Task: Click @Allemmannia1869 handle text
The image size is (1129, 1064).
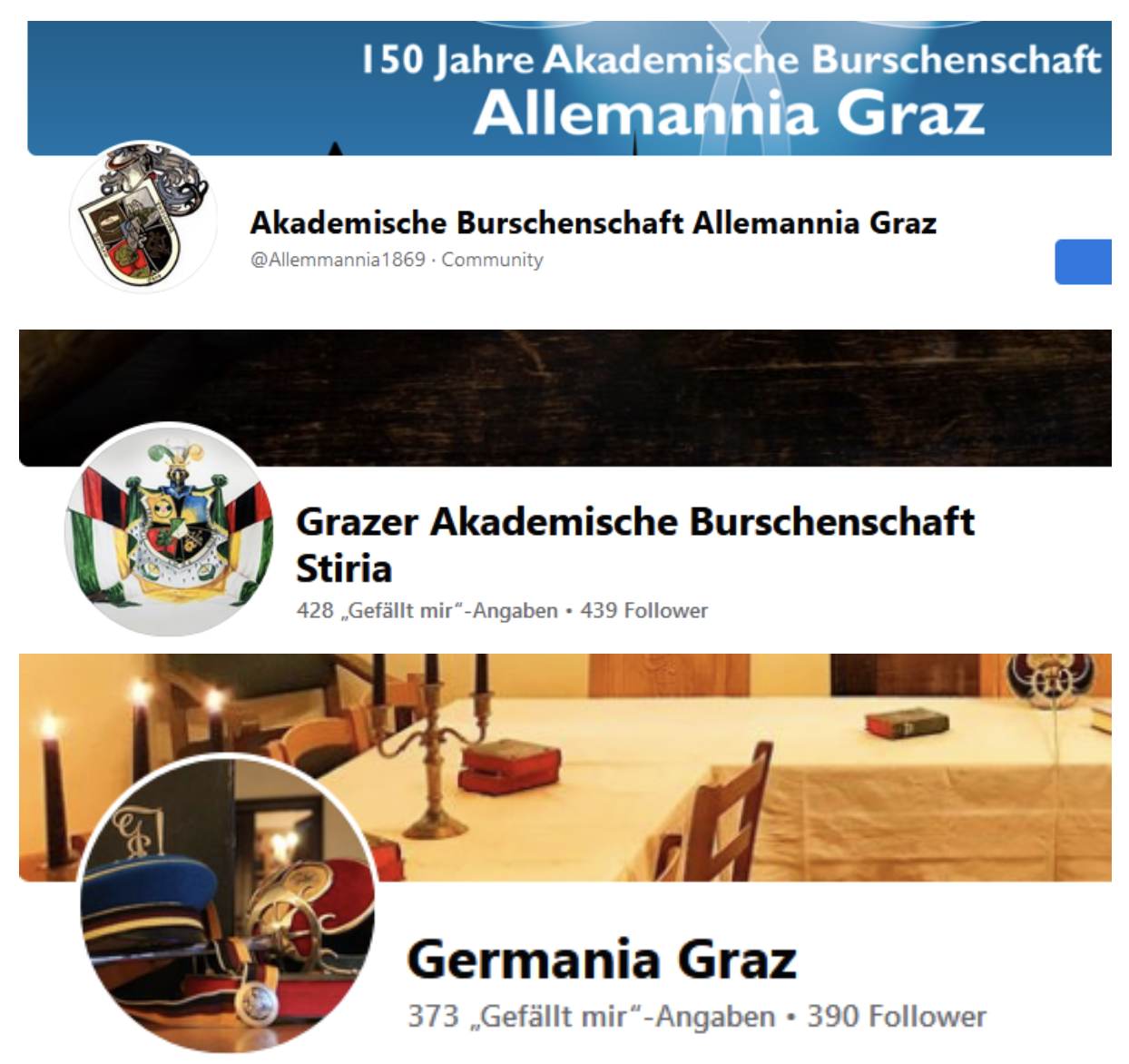Action: (338, 260)
